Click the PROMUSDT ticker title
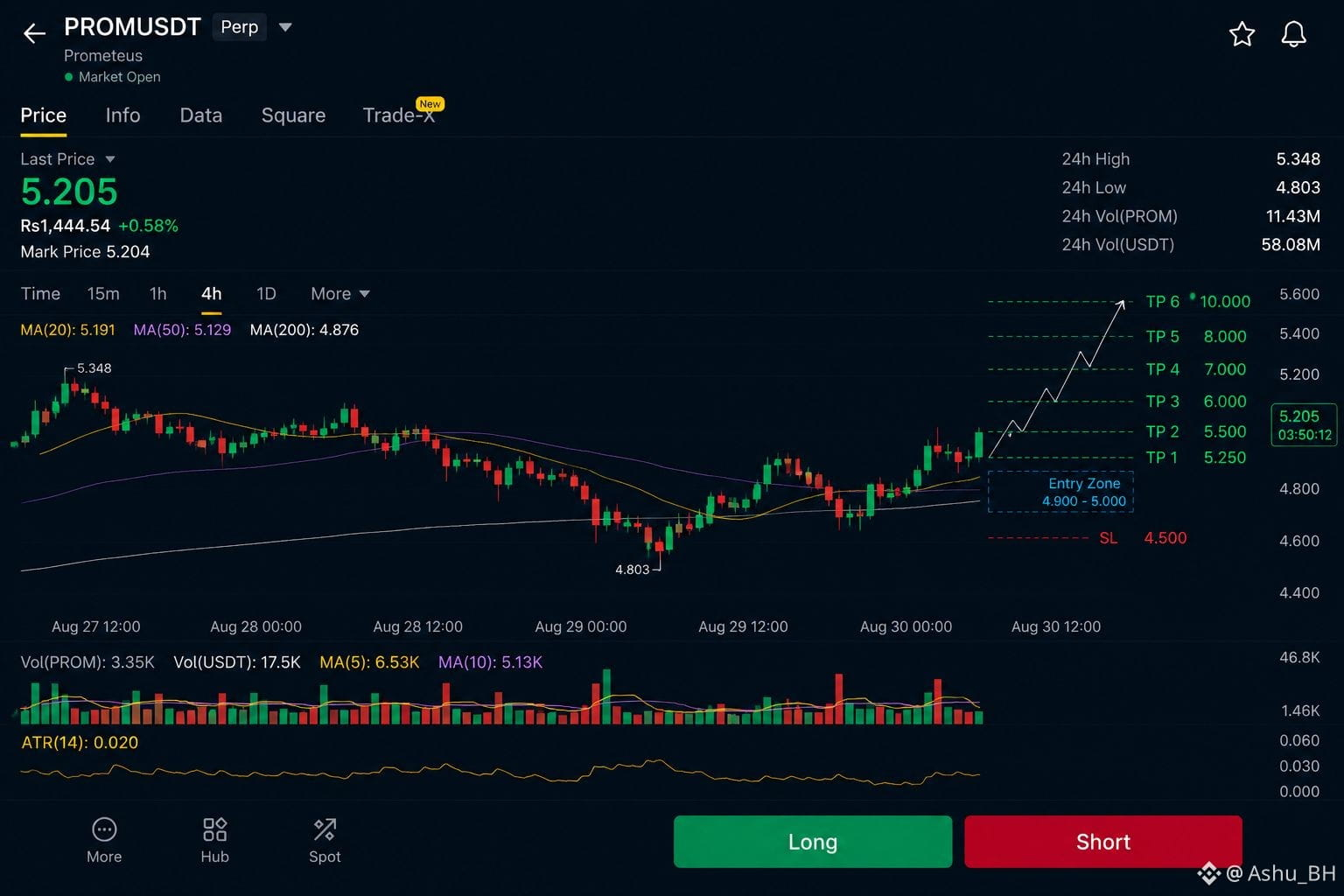This screenshot has height=896, width=1344. point(133,27)
